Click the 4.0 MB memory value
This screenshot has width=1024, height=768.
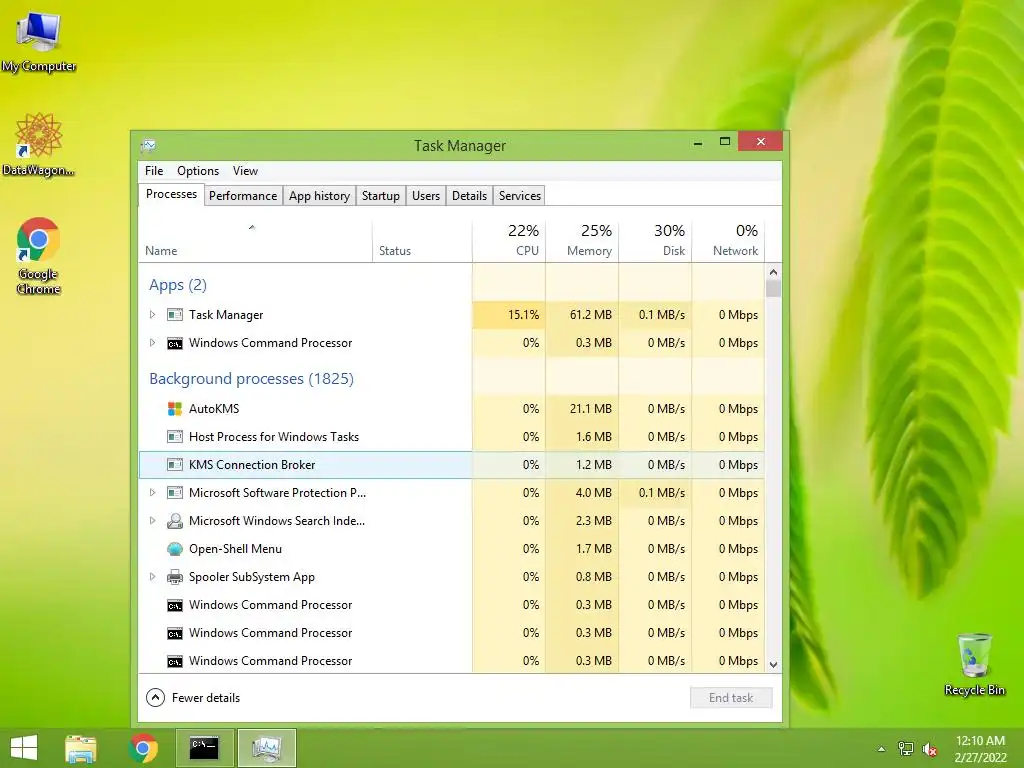pyautogui.click(x=594, y=493)
